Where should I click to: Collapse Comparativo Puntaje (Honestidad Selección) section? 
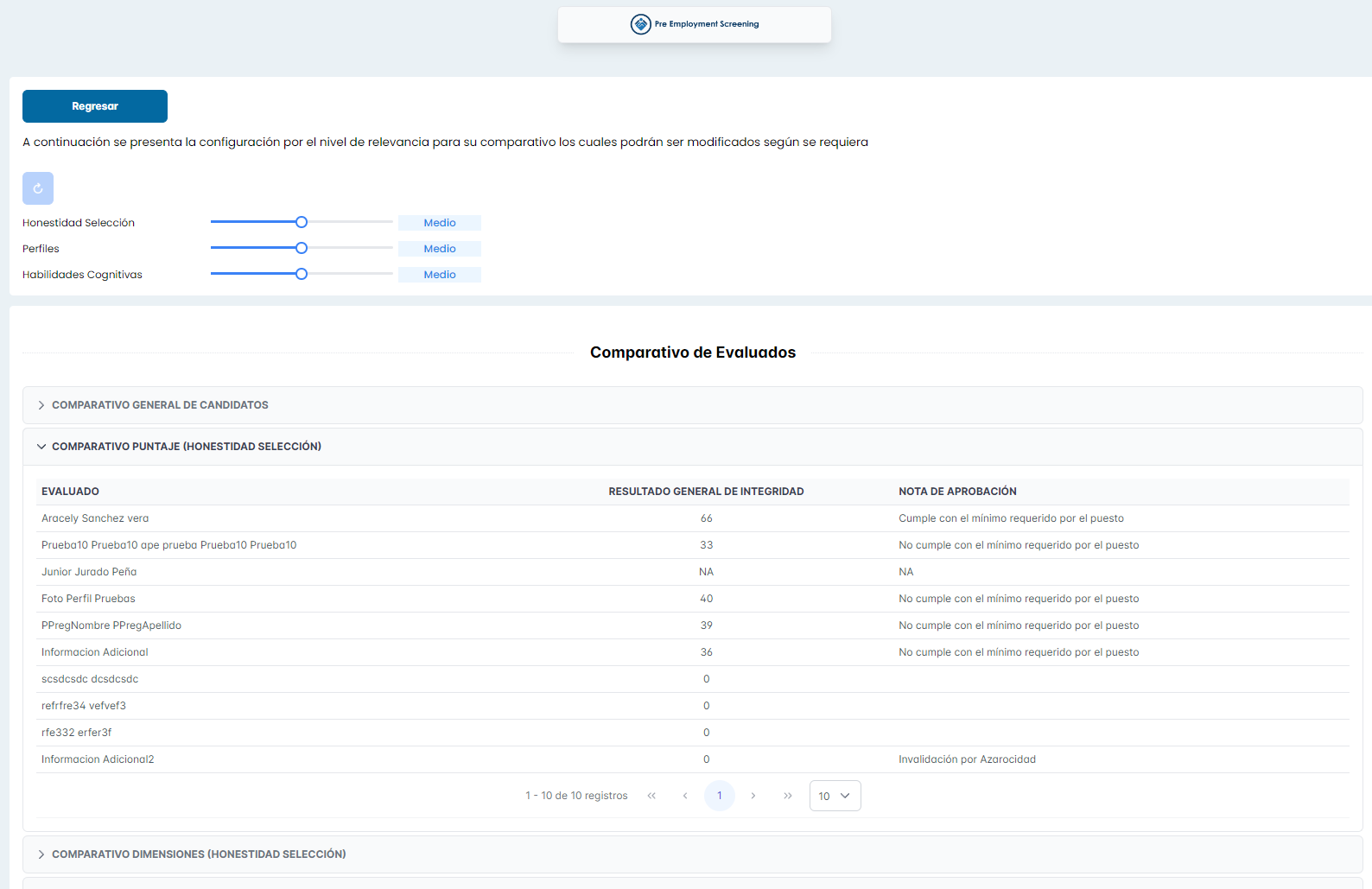tap(186, 447)
